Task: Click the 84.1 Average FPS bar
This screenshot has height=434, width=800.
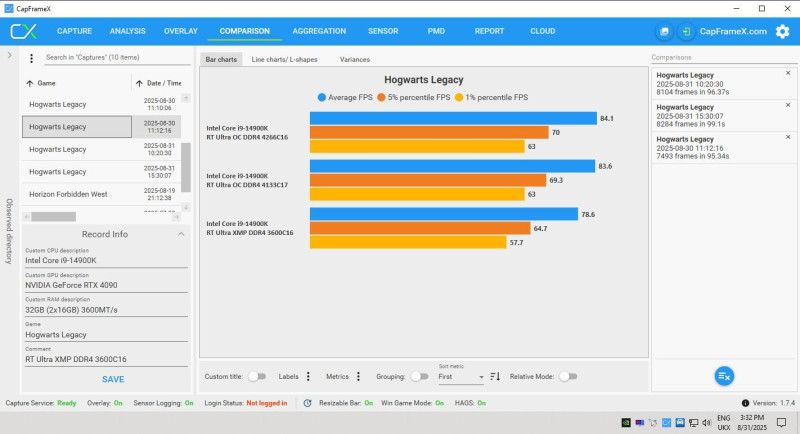Action: coord(453,118)
